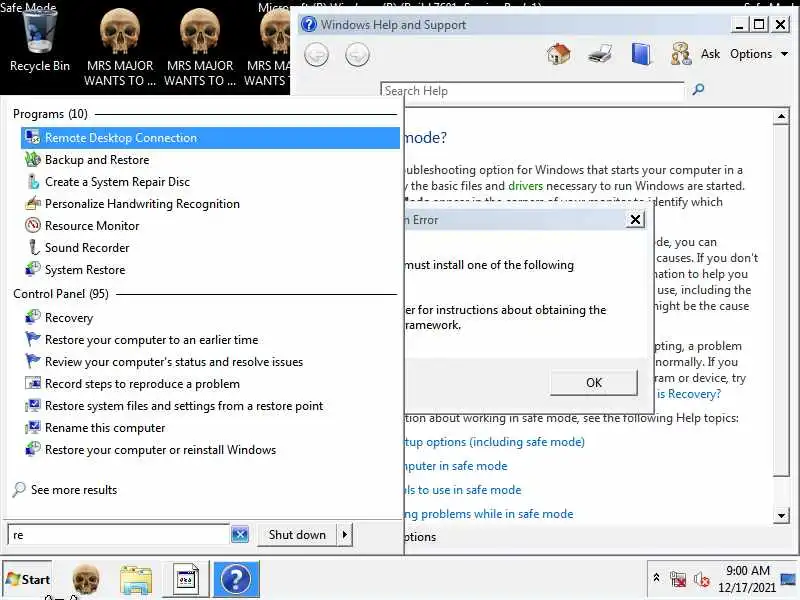800x600 pixels.
Task: Expand the Shut down options arrow
Action: click(345, 535)
